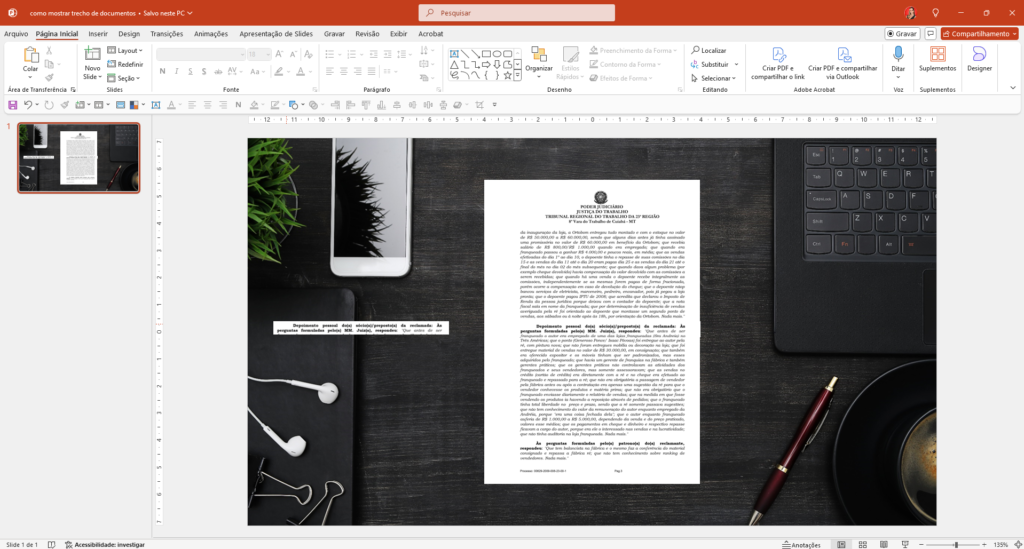
Task: Click the Novo Slide icon
Action: [92, 55]
